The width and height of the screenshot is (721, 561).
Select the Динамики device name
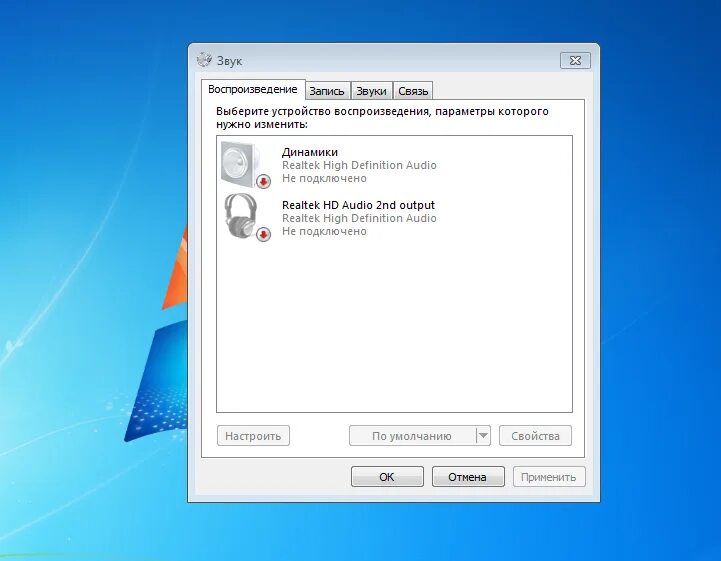(310, 152)
